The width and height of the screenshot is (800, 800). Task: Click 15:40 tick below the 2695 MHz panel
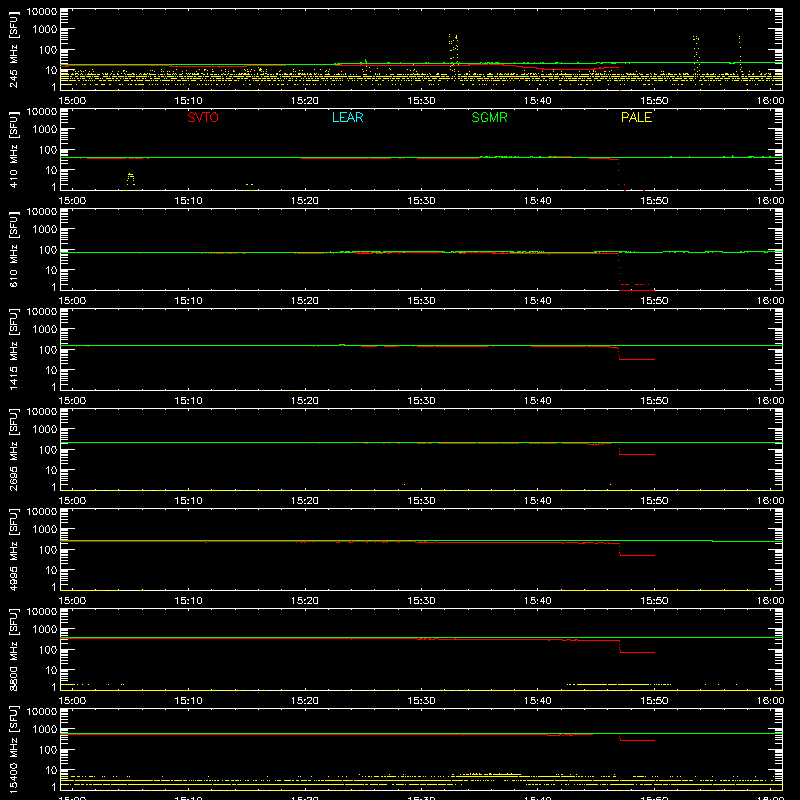(x=538, y=501)
